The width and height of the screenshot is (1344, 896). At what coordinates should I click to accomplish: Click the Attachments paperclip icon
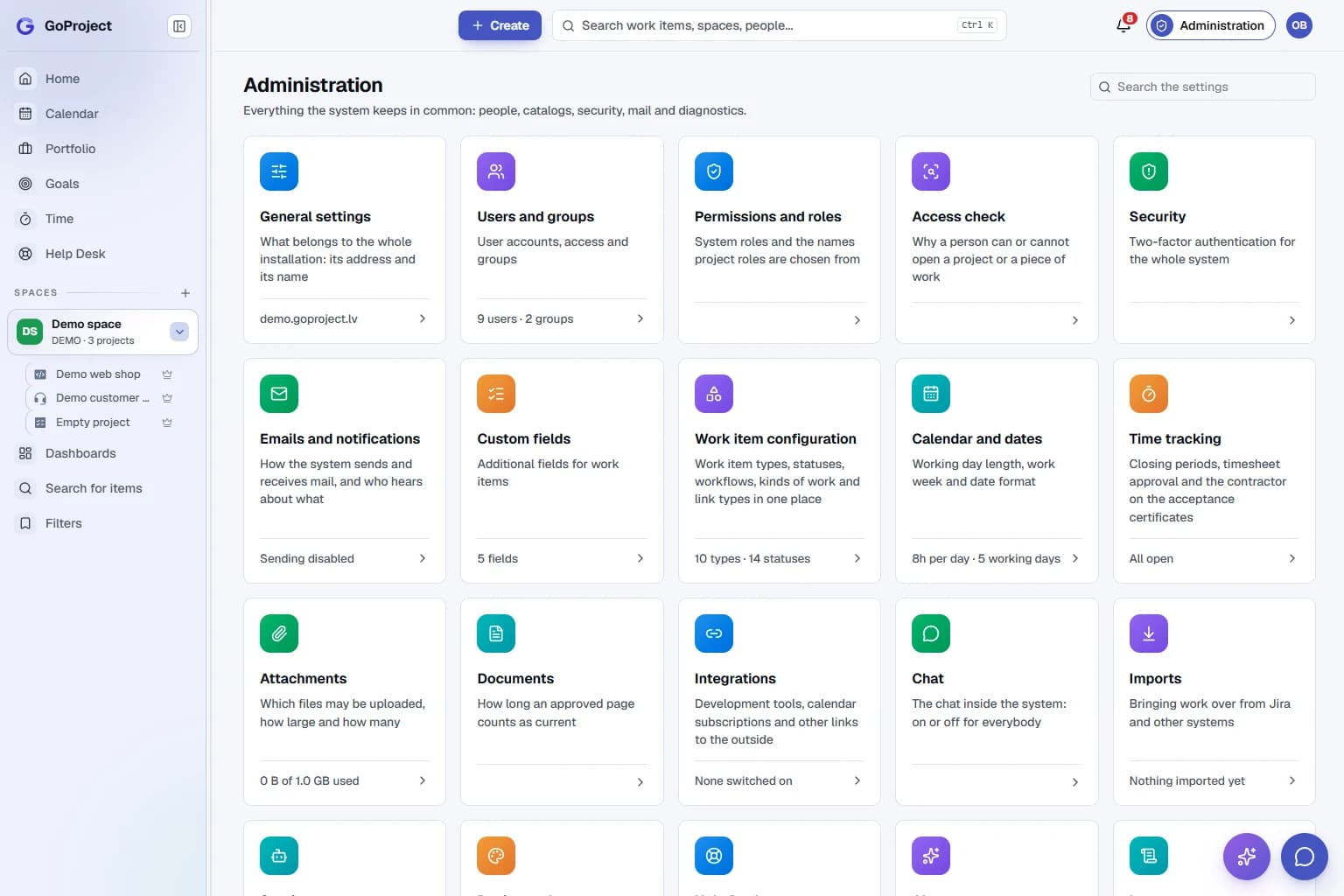pyautogui.click(x=279, y=633)
